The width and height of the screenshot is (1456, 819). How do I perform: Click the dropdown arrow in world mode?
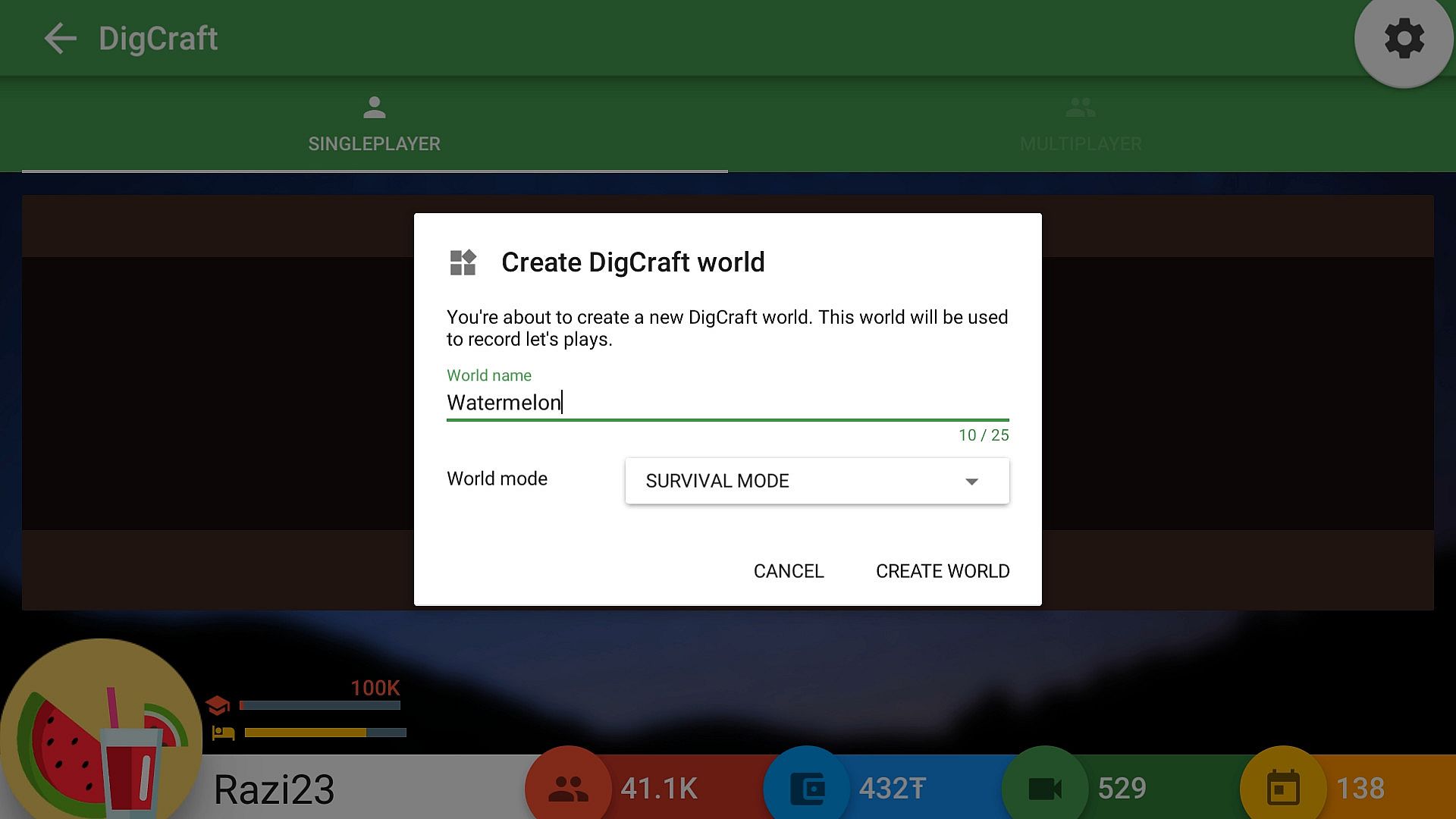coord(971,482)
